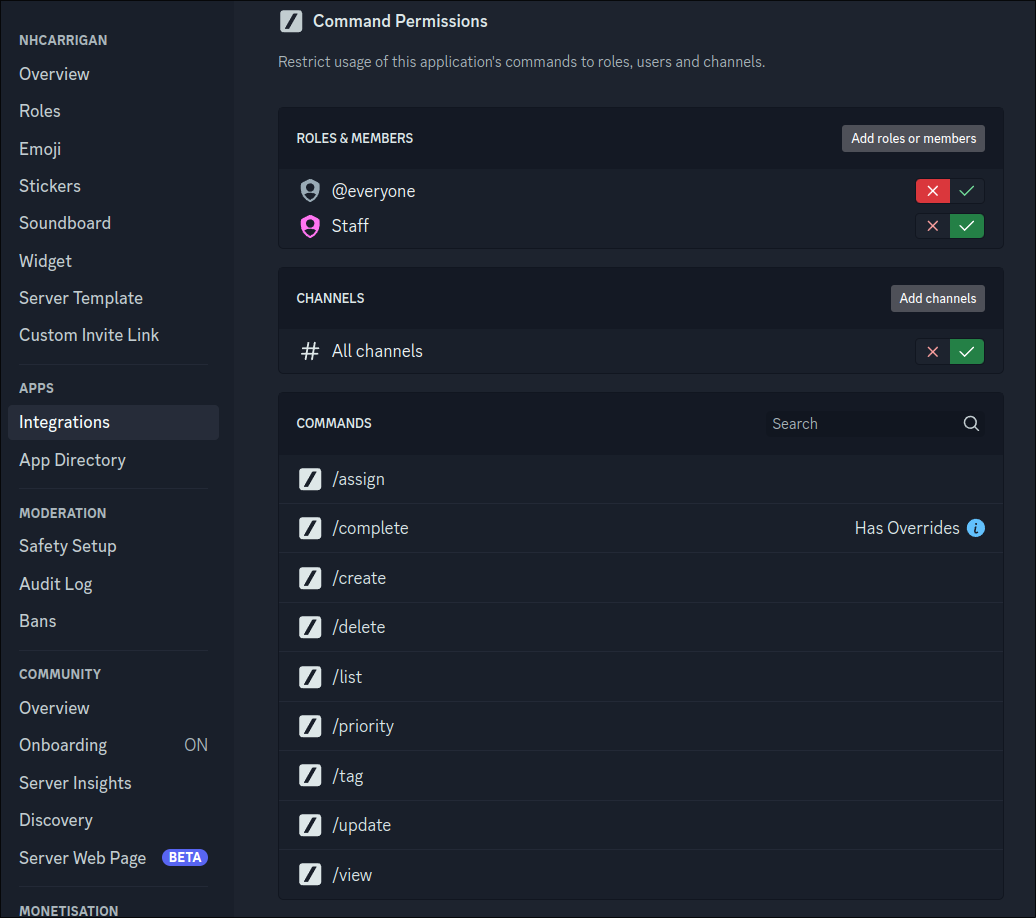Open the /priority command row
Screen dimensions: 1036x918
(x=640, y=726)
